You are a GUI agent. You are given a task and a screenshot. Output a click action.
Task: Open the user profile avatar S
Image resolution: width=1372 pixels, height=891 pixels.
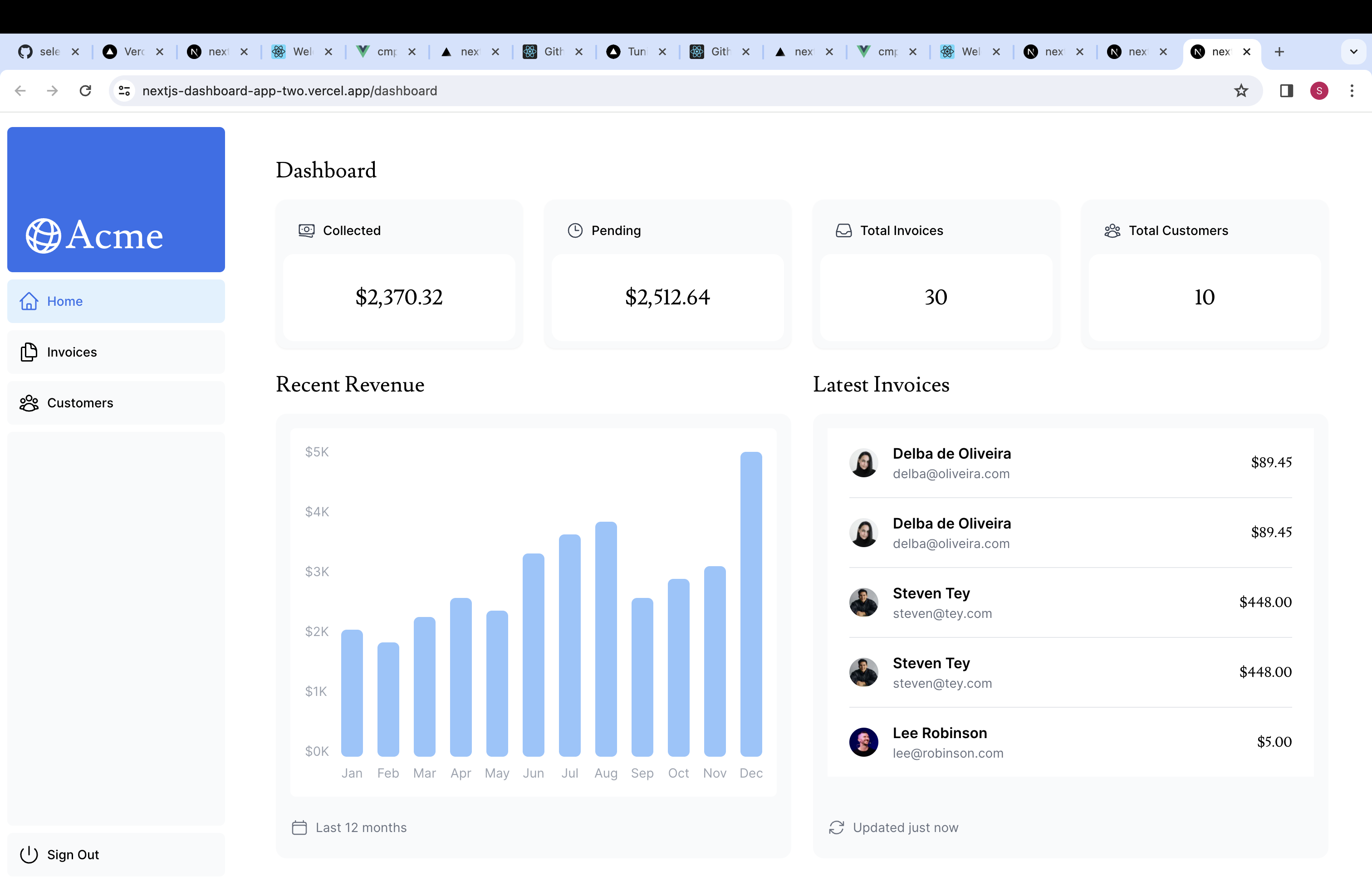tap(1319, 90)
